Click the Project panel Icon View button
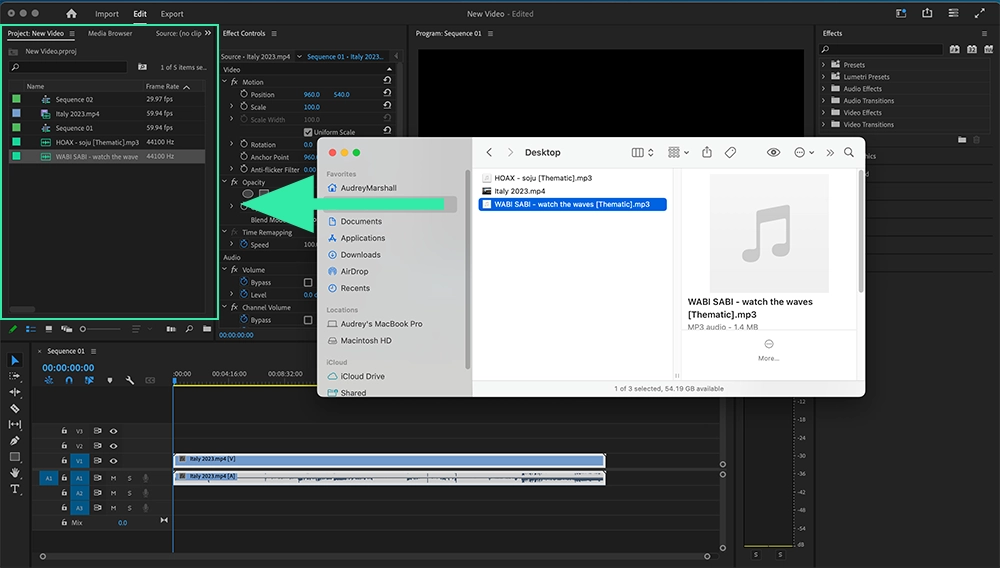Screen dimensions: 1000x568 pos(48,329)
